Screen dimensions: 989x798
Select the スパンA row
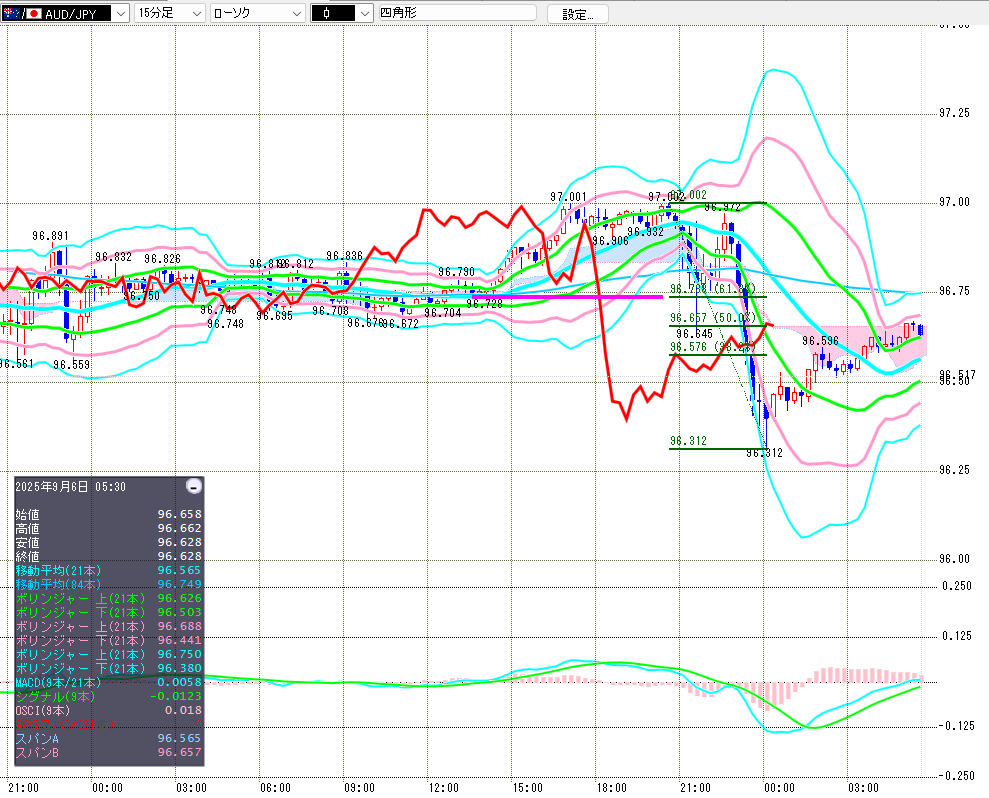click(x=108, y=737)
